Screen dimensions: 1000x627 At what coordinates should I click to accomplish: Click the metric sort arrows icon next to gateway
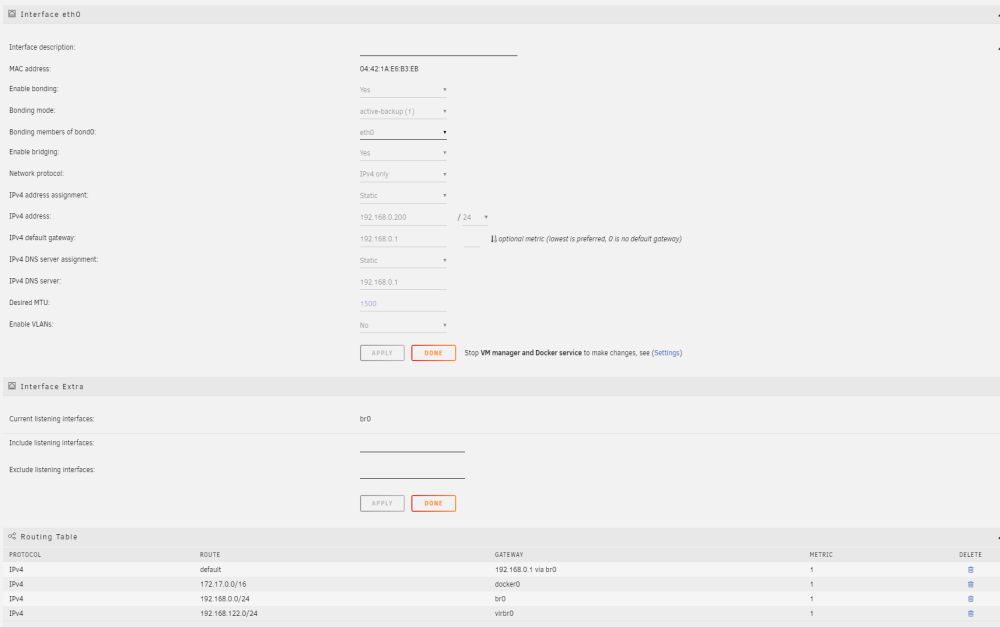pyautogui.click(x=494, y=239)
